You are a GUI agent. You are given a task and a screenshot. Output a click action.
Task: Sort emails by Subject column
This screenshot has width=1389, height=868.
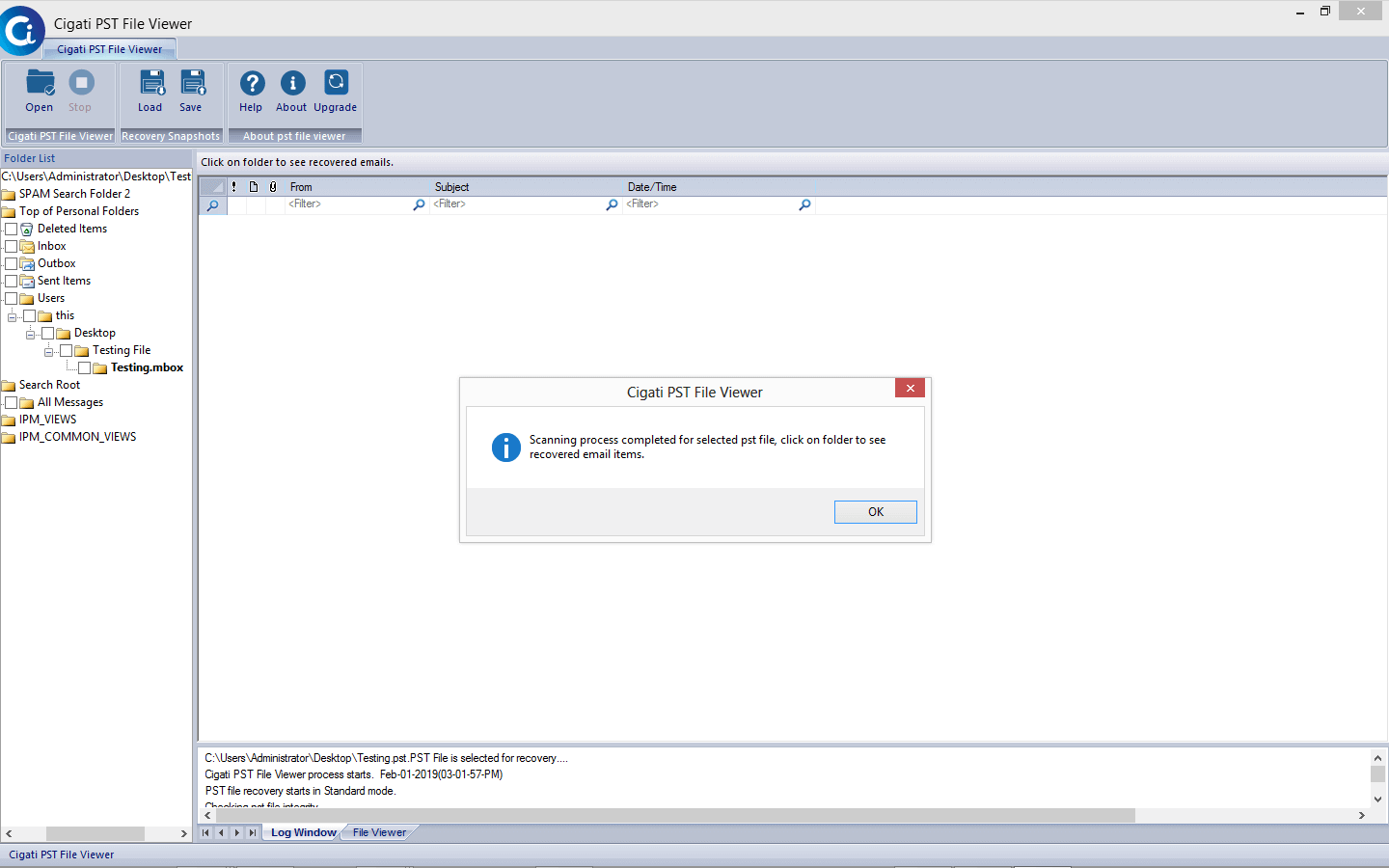(526, 187)
